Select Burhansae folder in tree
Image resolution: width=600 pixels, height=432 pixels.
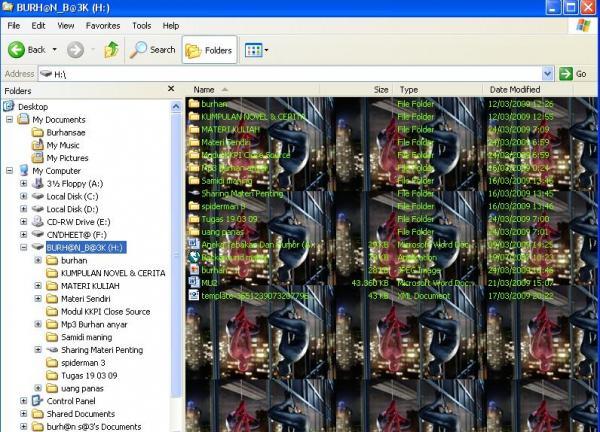(66, 132)
